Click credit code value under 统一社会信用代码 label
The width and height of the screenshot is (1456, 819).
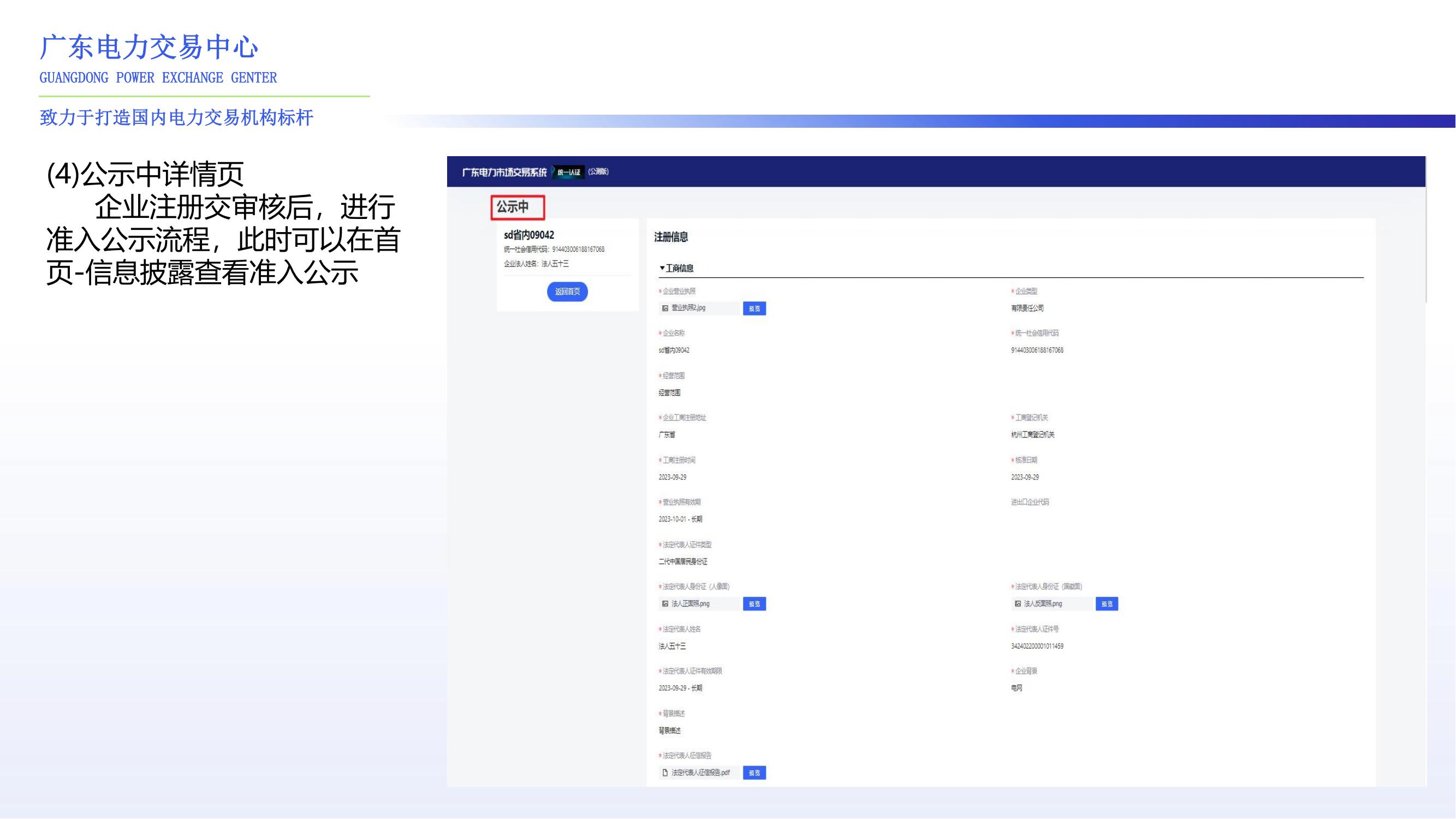(1037, 351)
